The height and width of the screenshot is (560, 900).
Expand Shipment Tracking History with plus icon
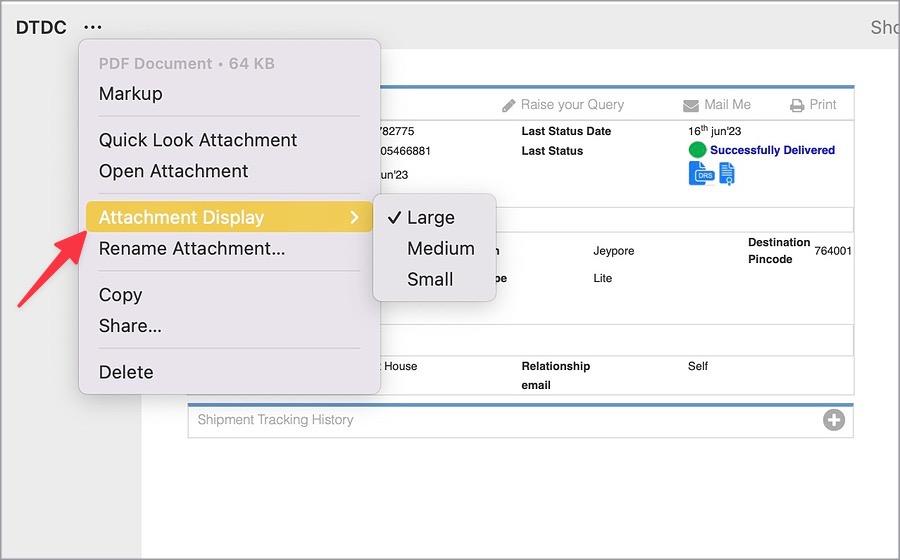pos(833,420)
